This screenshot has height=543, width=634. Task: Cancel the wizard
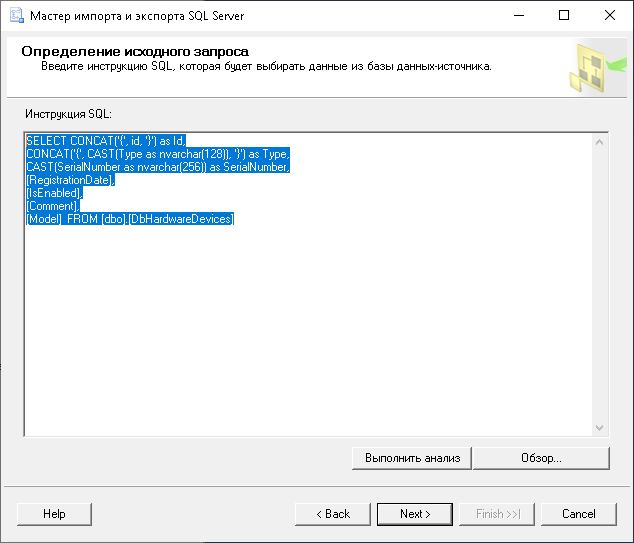point(579,514)
